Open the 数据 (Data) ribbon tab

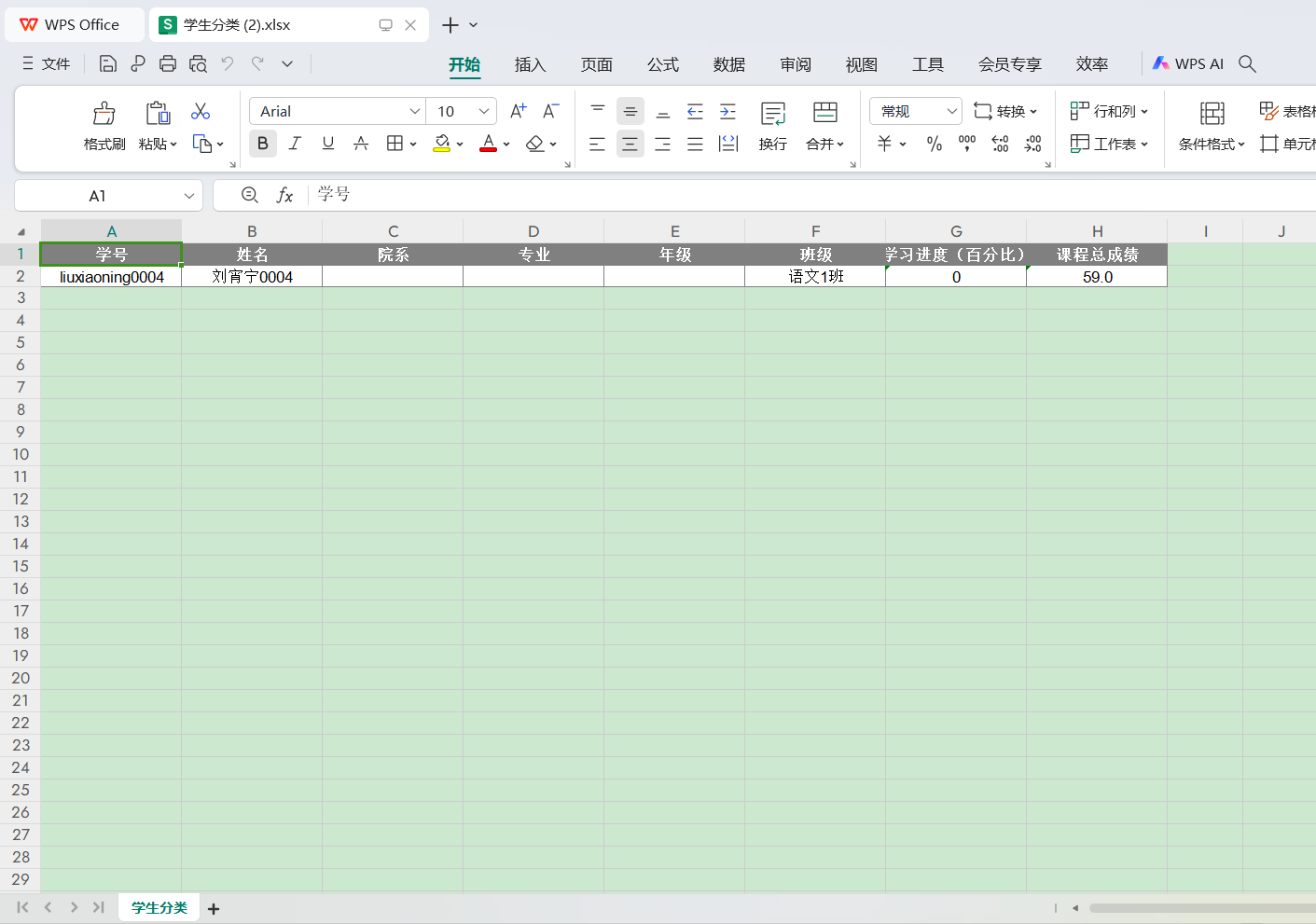coord(728,64)
